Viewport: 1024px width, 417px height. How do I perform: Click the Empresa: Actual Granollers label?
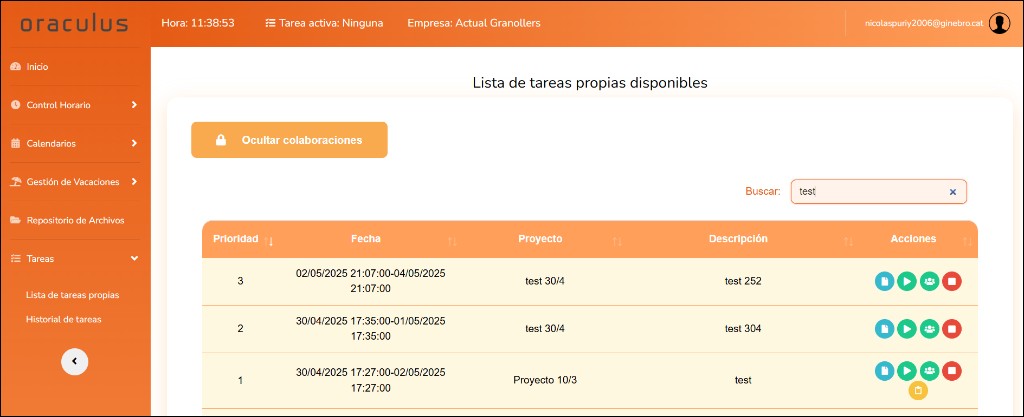point(473,23)
